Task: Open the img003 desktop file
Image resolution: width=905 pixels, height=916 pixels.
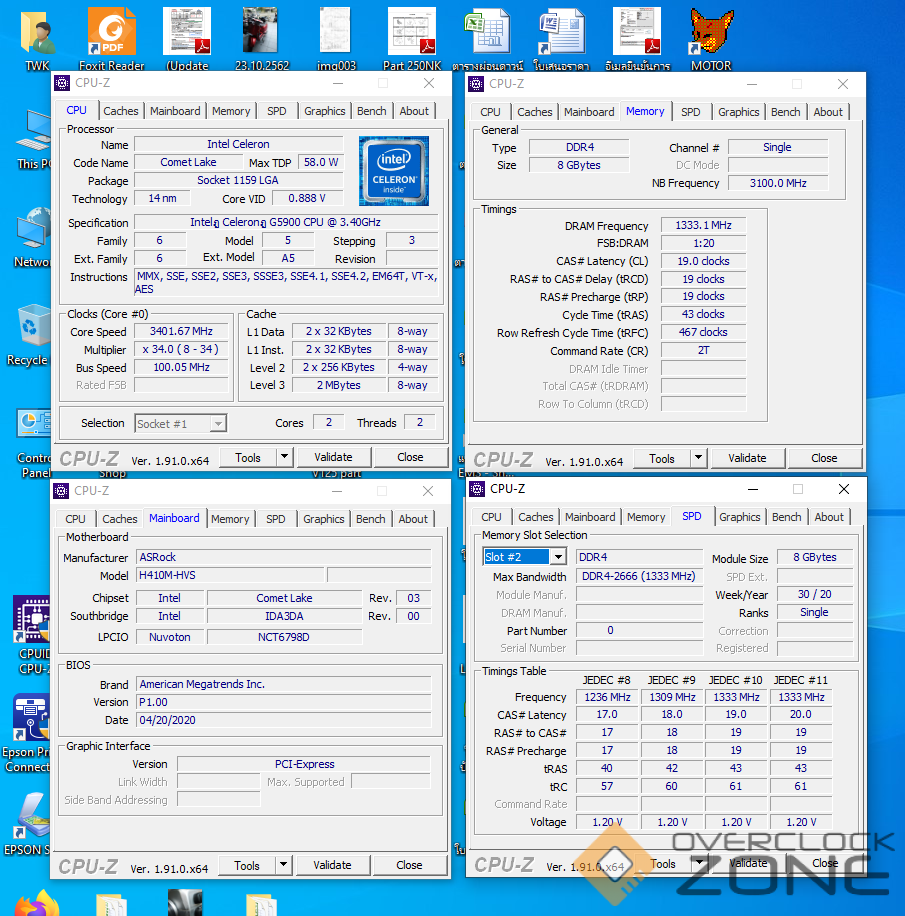Action: tap(336, 32)
